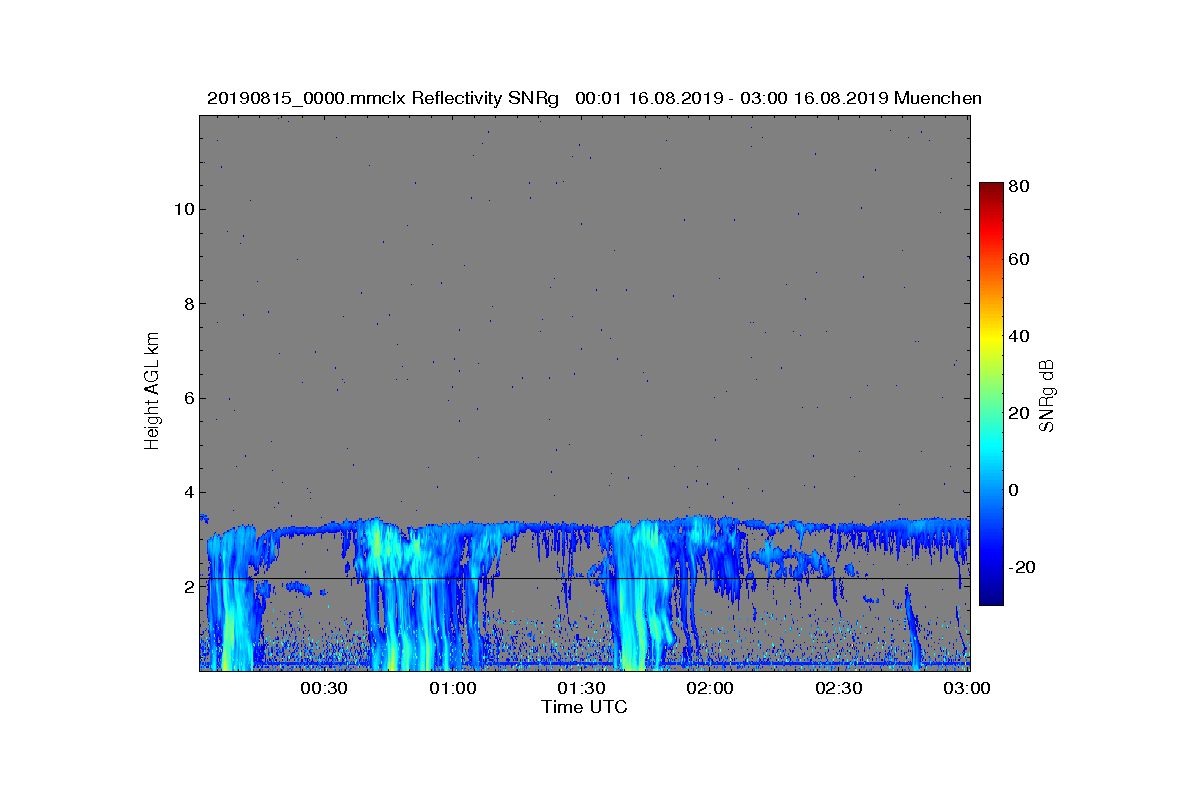Image resolution: width=1200 pixels, height=800 pixels.
Task: Click the time tick label '00:30'
Action: (323, 688)
